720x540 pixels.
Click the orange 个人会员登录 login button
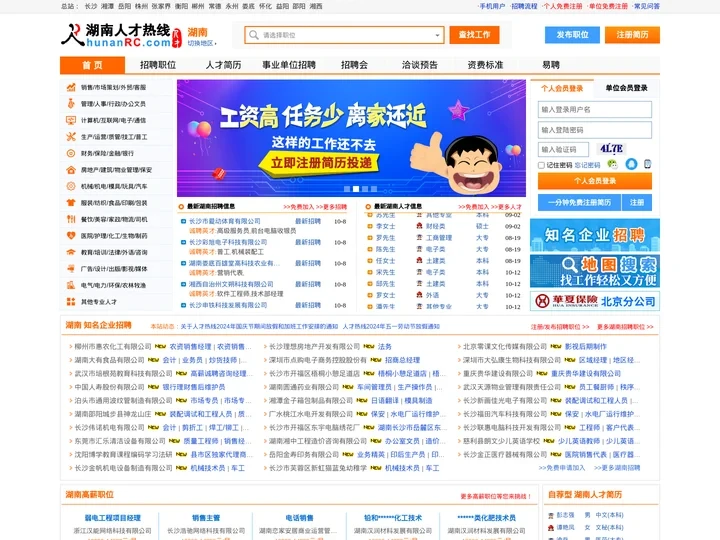pos(595,181)
